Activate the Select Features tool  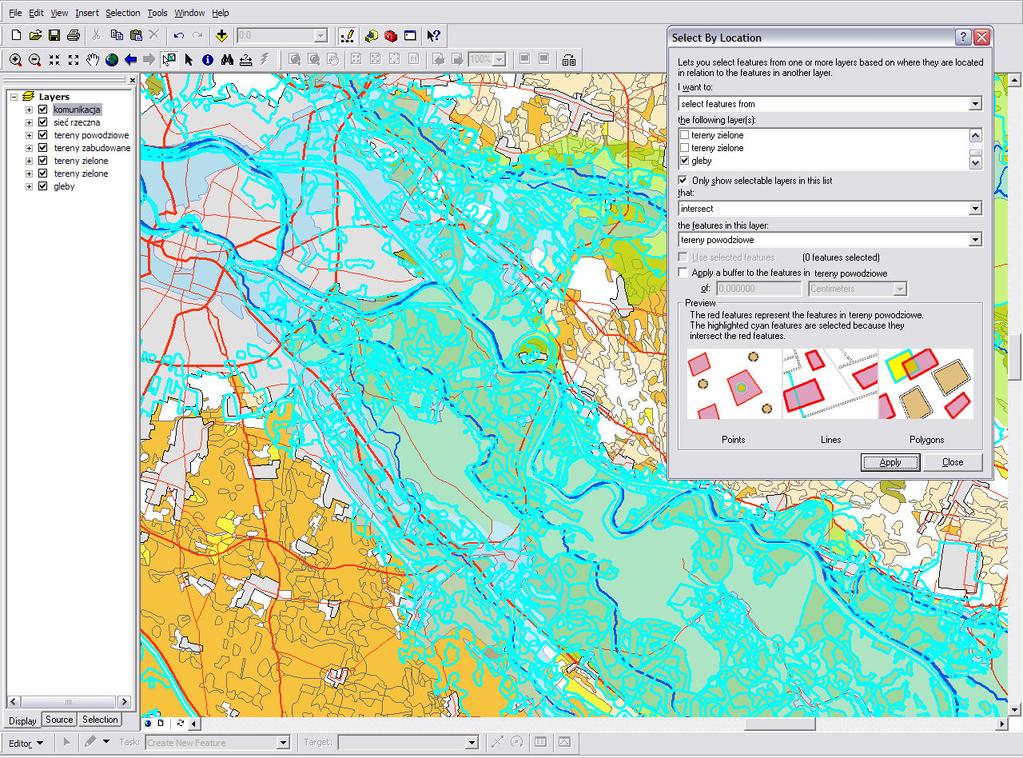[169, 60]
